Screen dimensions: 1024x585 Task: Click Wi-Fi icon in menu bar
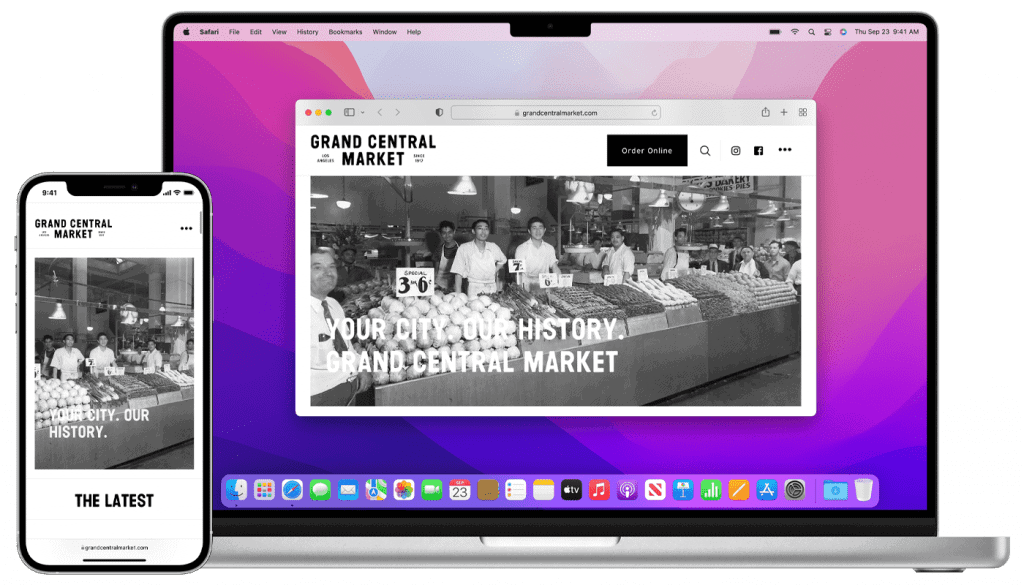point(794,31)
